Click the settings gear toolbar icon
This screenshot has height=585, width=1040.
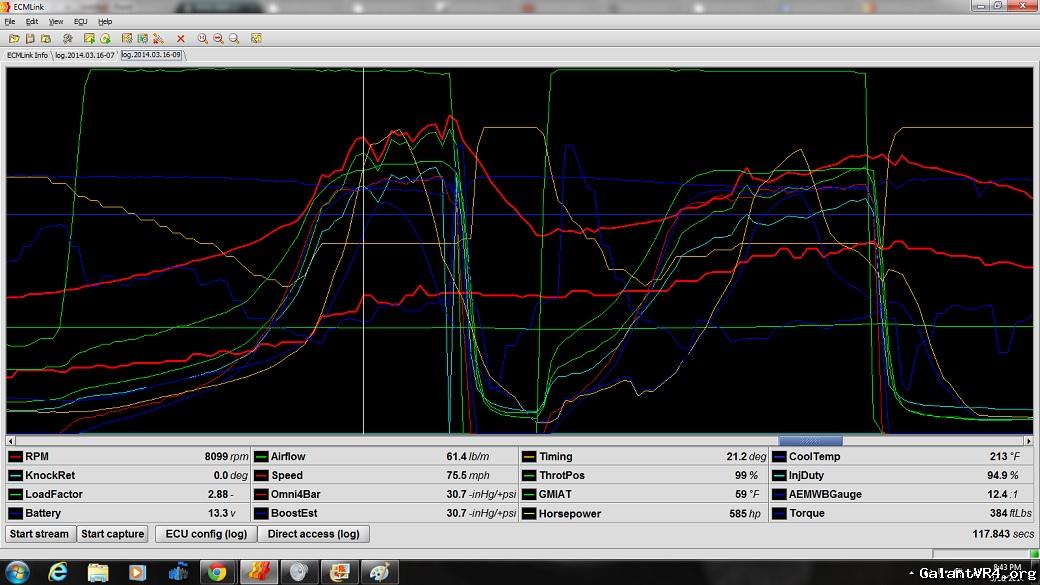66,38
